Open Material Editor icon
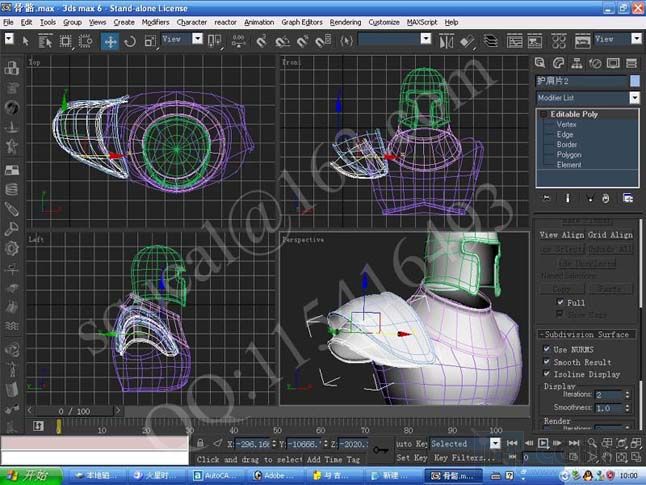The image size is (646, 485). pos(559,41)
